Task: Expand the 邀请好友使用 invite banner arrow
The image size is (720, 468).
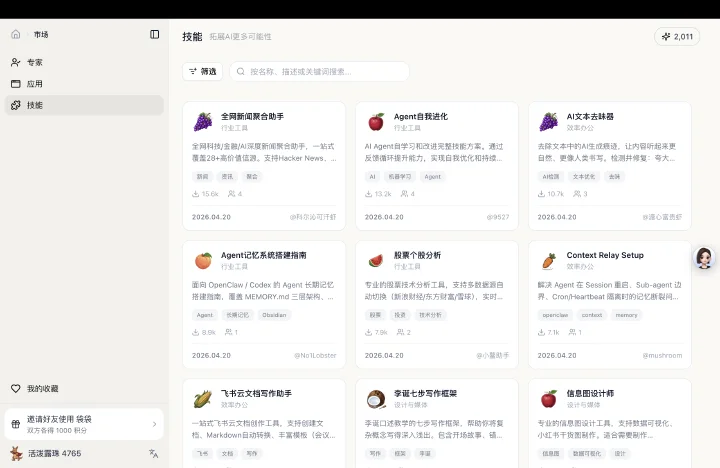Action: tap(154, 424)
